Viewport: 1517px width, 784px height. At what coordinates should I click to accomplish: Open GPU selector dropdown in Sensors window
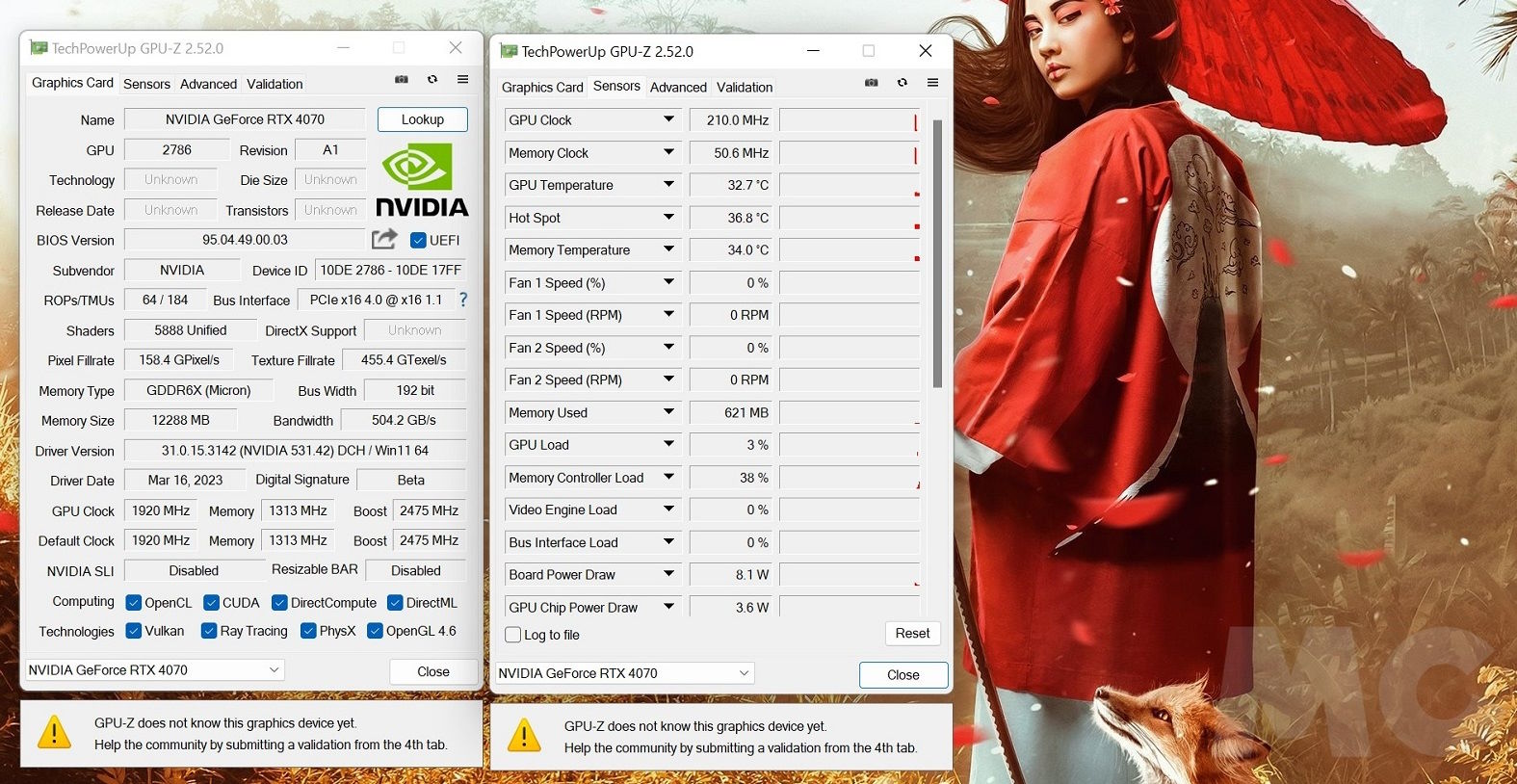744,673
